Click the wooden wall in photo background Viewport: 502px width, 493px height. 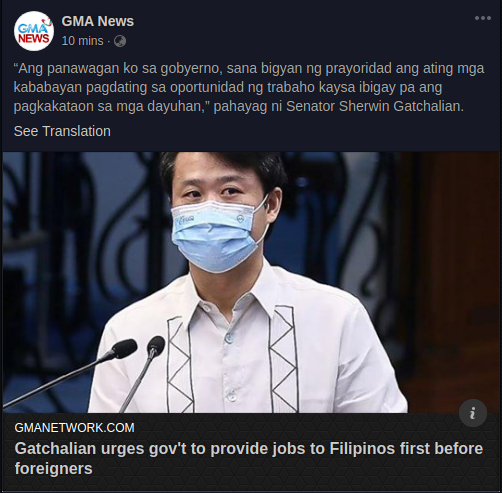[x=450, y=267]
